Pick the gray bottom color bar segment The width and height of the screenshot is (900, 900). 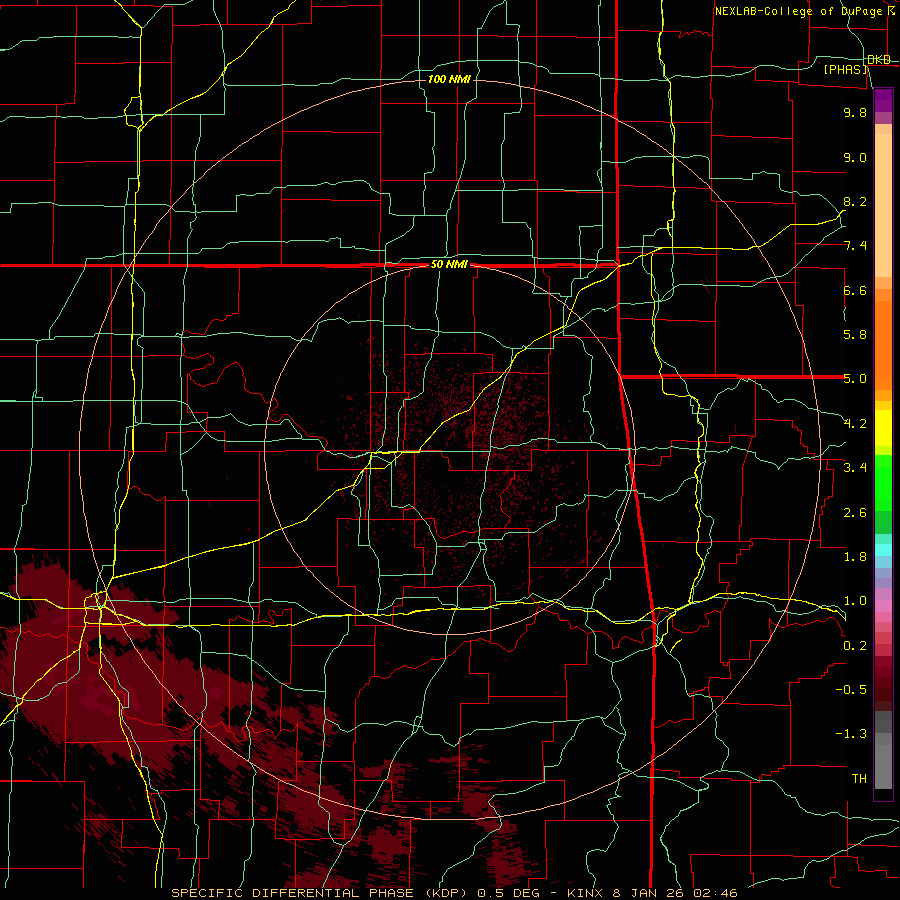[x=883, y=766]
